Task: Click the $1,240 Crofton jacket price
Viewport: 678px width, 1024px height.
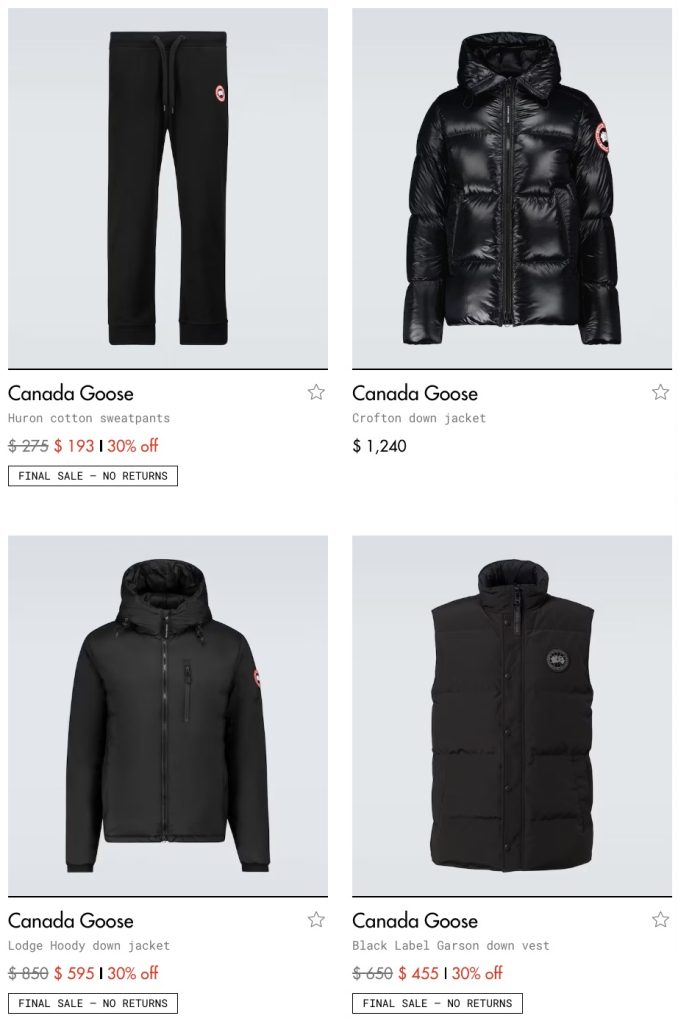Action: [x=379, y=446]
